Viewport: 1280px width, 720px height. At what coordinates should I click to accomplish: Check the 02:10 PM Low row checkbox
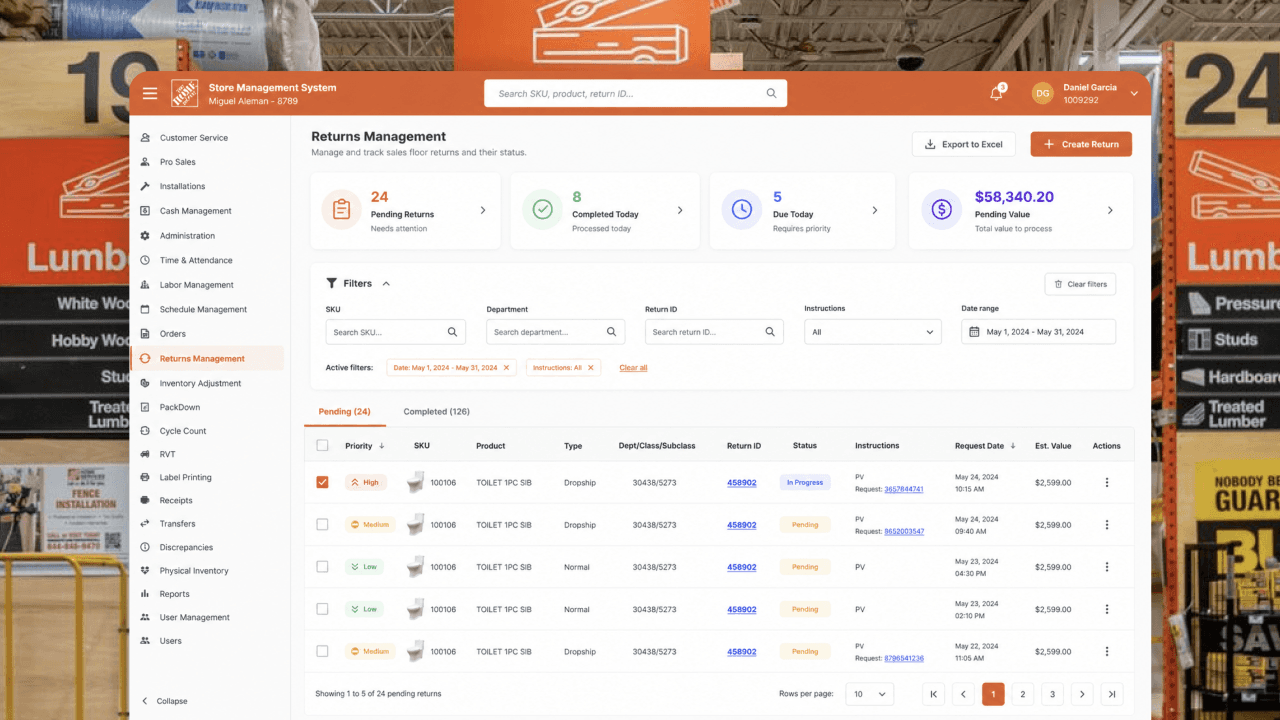point(322,608)
